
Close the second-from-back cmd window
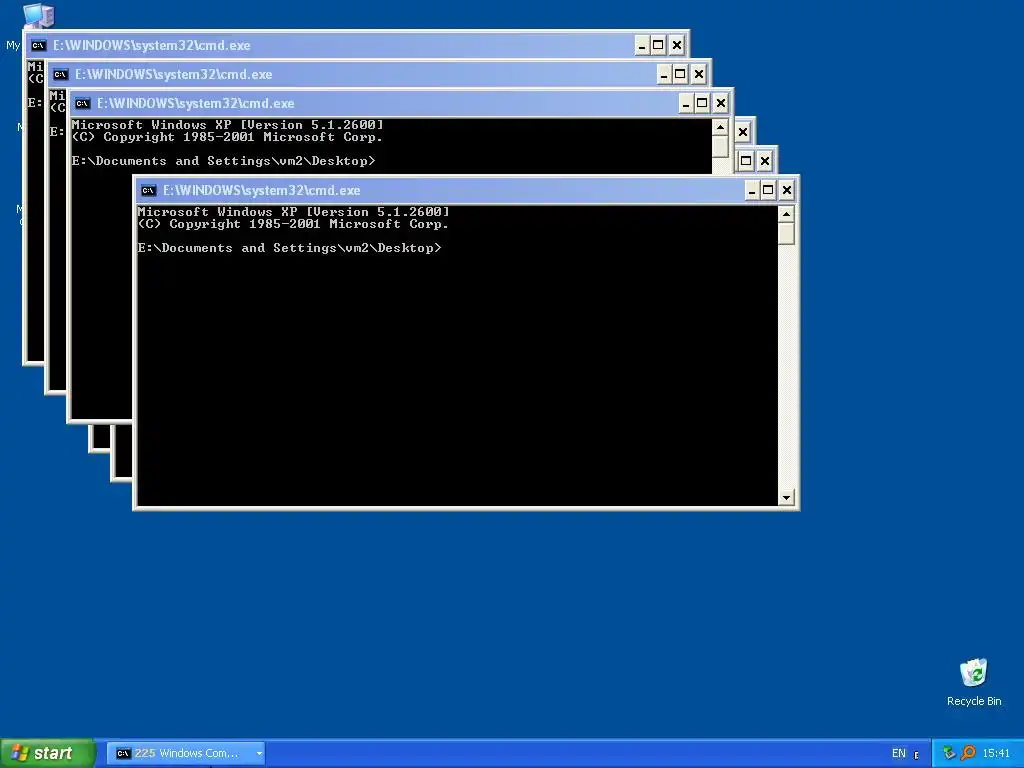tap(699, 74)
